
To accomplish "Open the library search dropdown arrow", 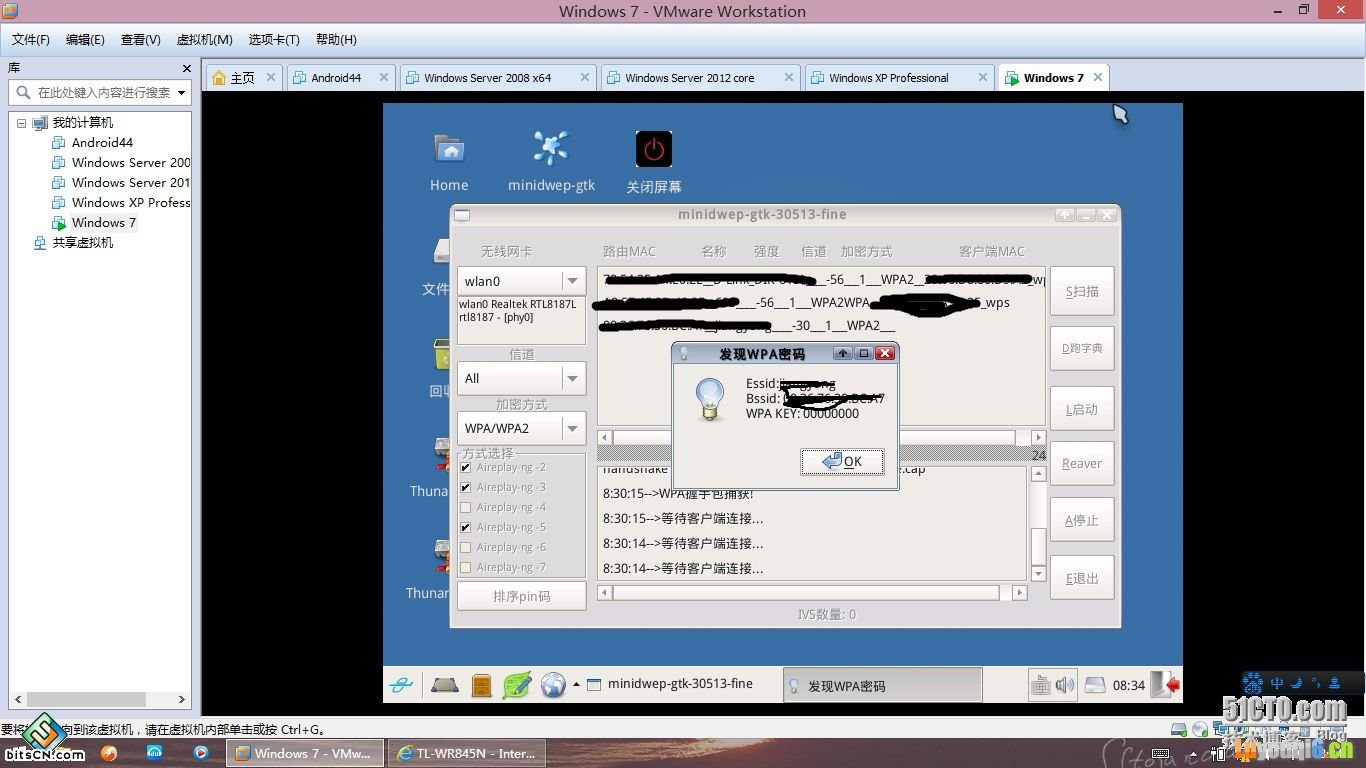I will coord(181,92).
